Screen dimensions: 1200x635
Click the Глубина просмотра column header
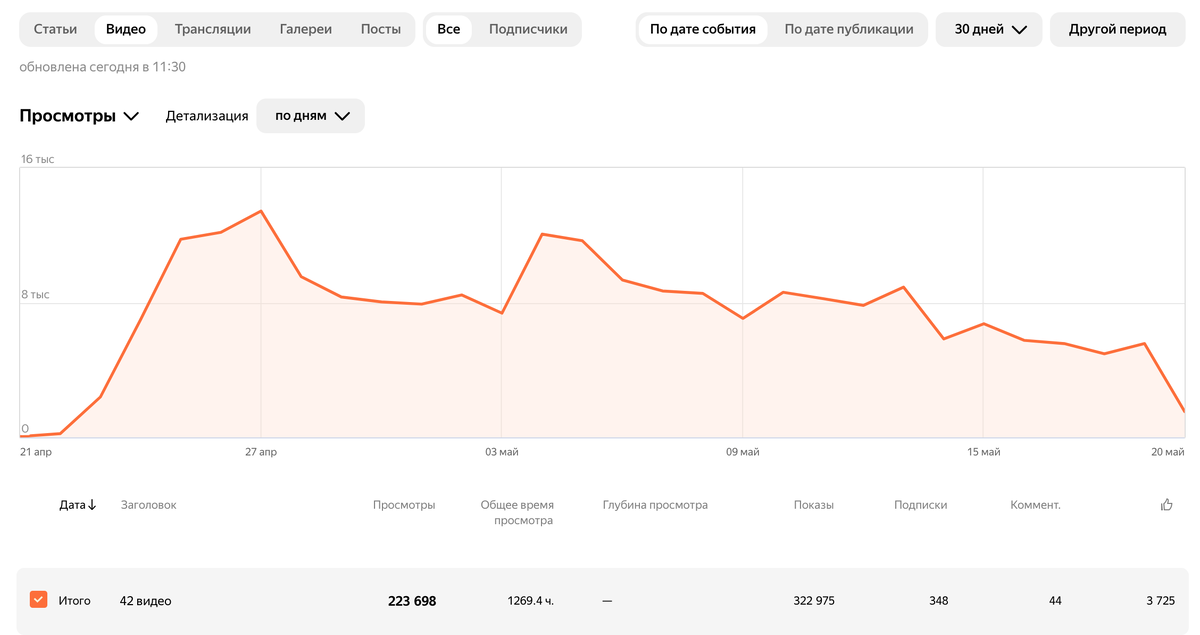(x=655, y=505)
